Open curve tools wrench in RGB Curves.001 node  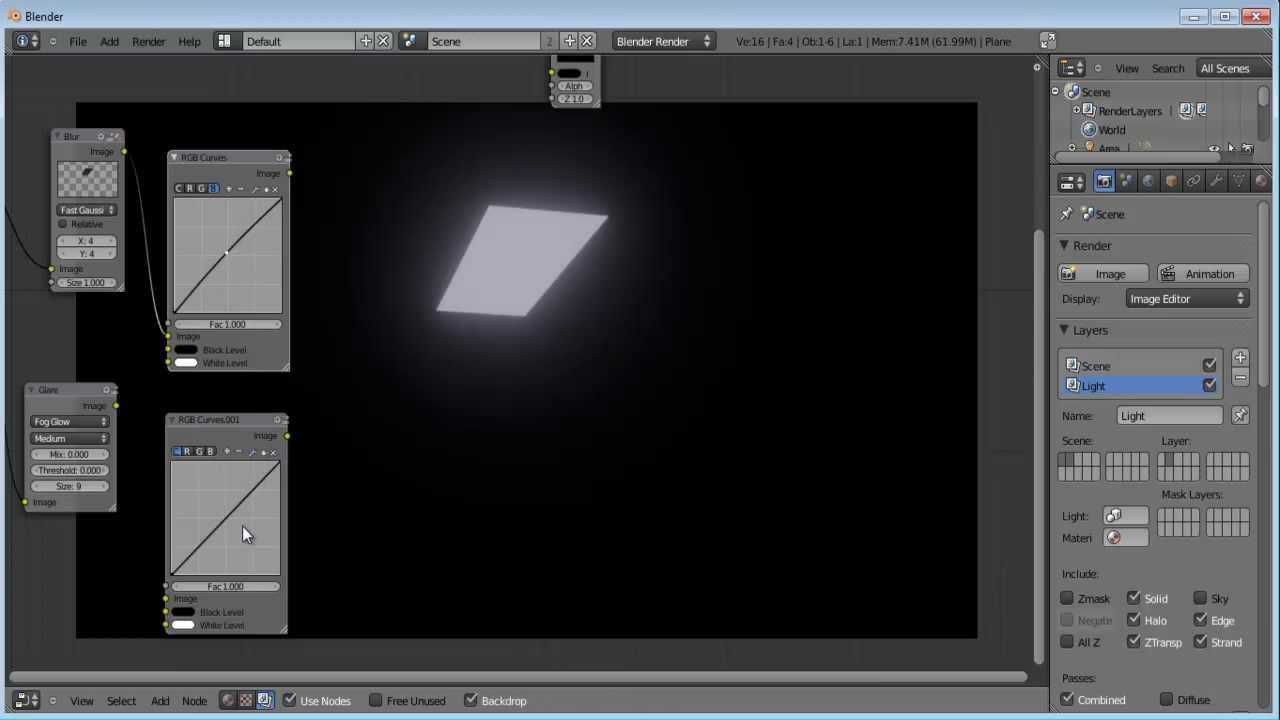[x=251, y=452]
